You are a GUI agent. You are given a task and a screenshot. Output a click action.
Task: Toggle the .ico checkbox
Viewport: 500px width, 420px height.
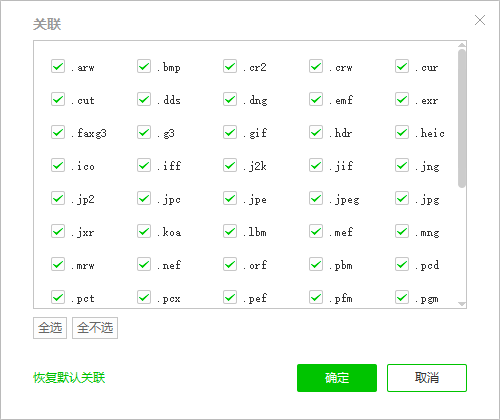click(58, 165)
